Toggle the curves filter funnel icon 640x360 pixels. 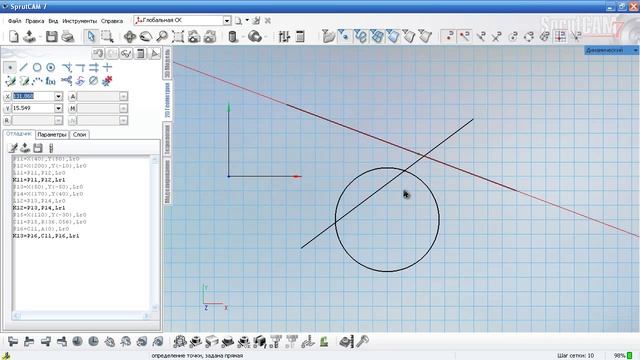pos(360,37)
